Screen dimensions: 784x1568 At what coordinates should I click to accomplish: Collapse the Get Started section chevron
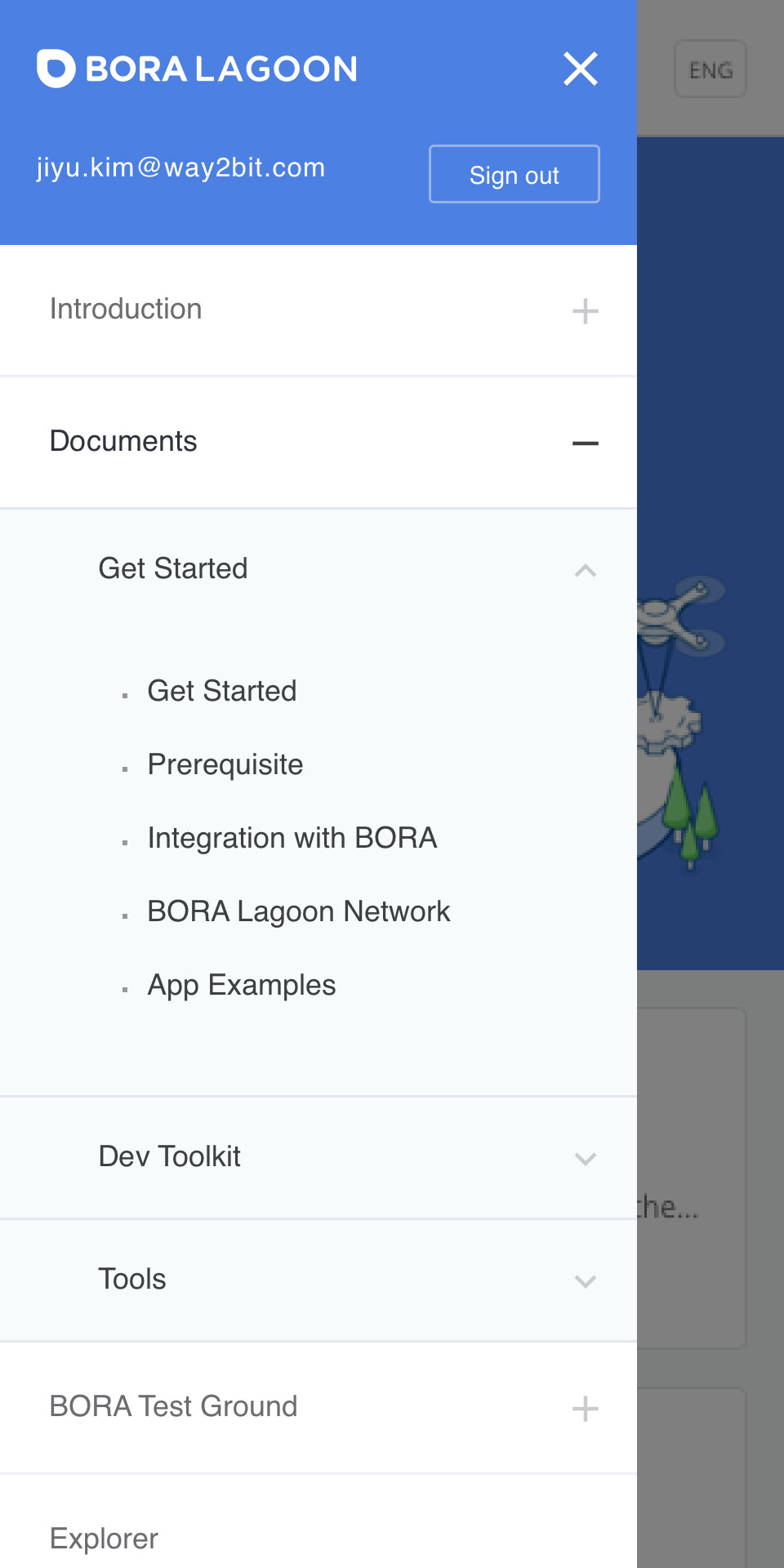(585, 570)
